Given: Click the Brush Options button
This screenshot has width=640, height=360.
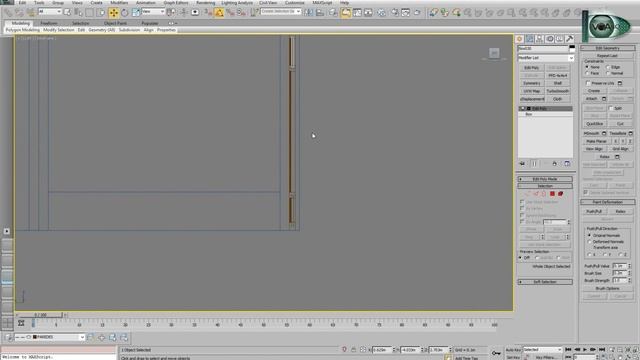Looking at the screenshot, I should coord(607,288).
